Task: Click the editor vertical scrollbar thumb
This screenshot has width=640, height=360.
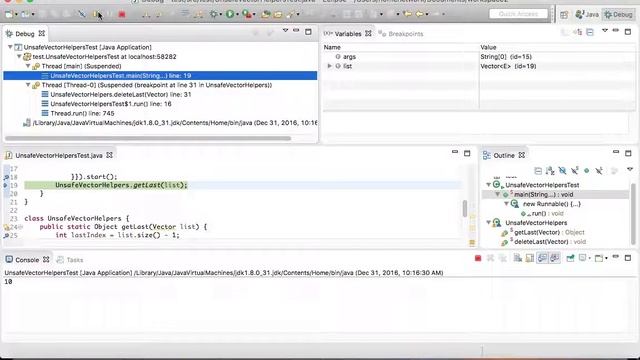Action: [464, 209]
